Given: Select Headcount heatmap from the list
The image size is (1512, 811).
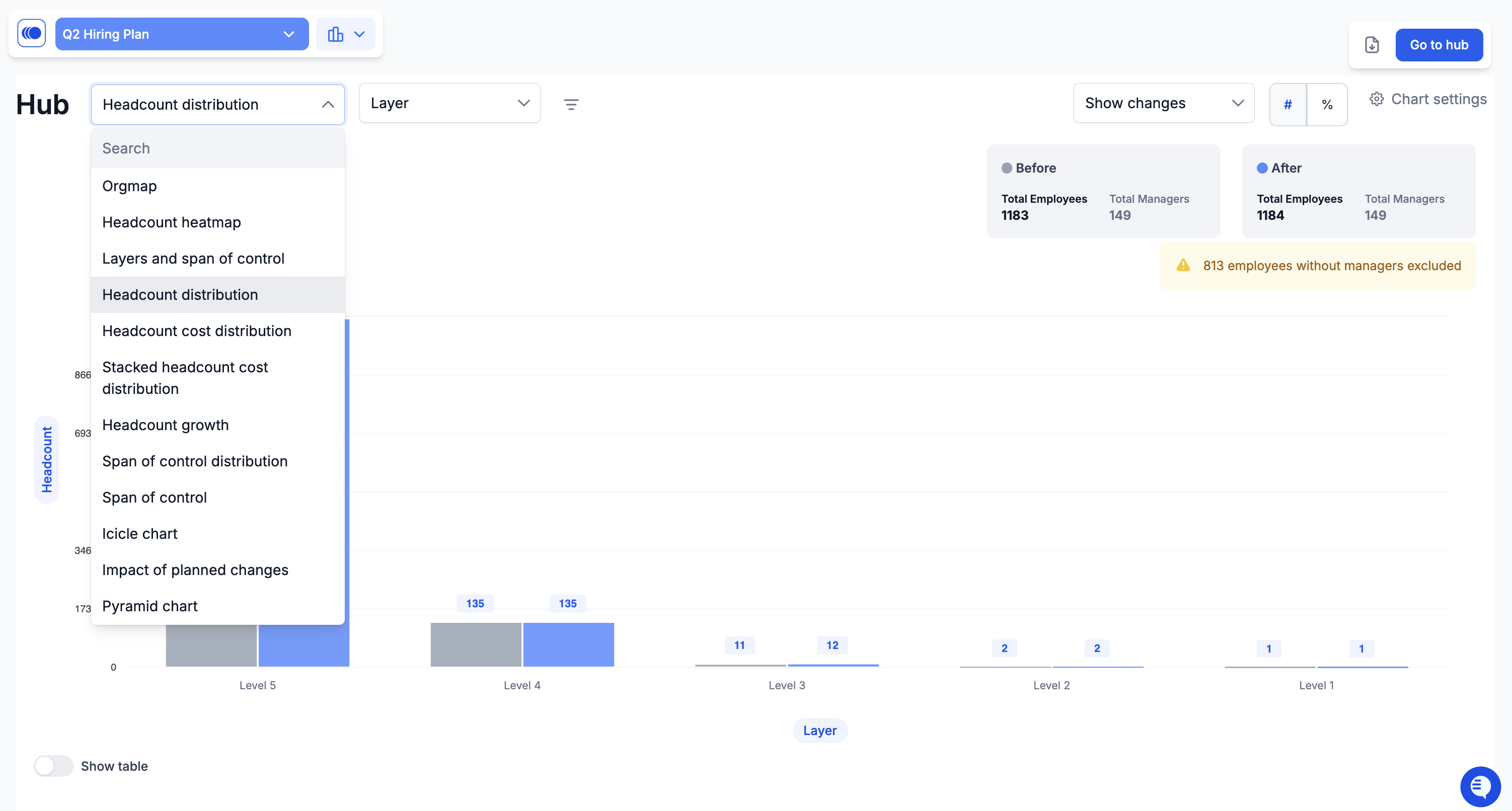Looking at the screenshot, I should (172, 222).
